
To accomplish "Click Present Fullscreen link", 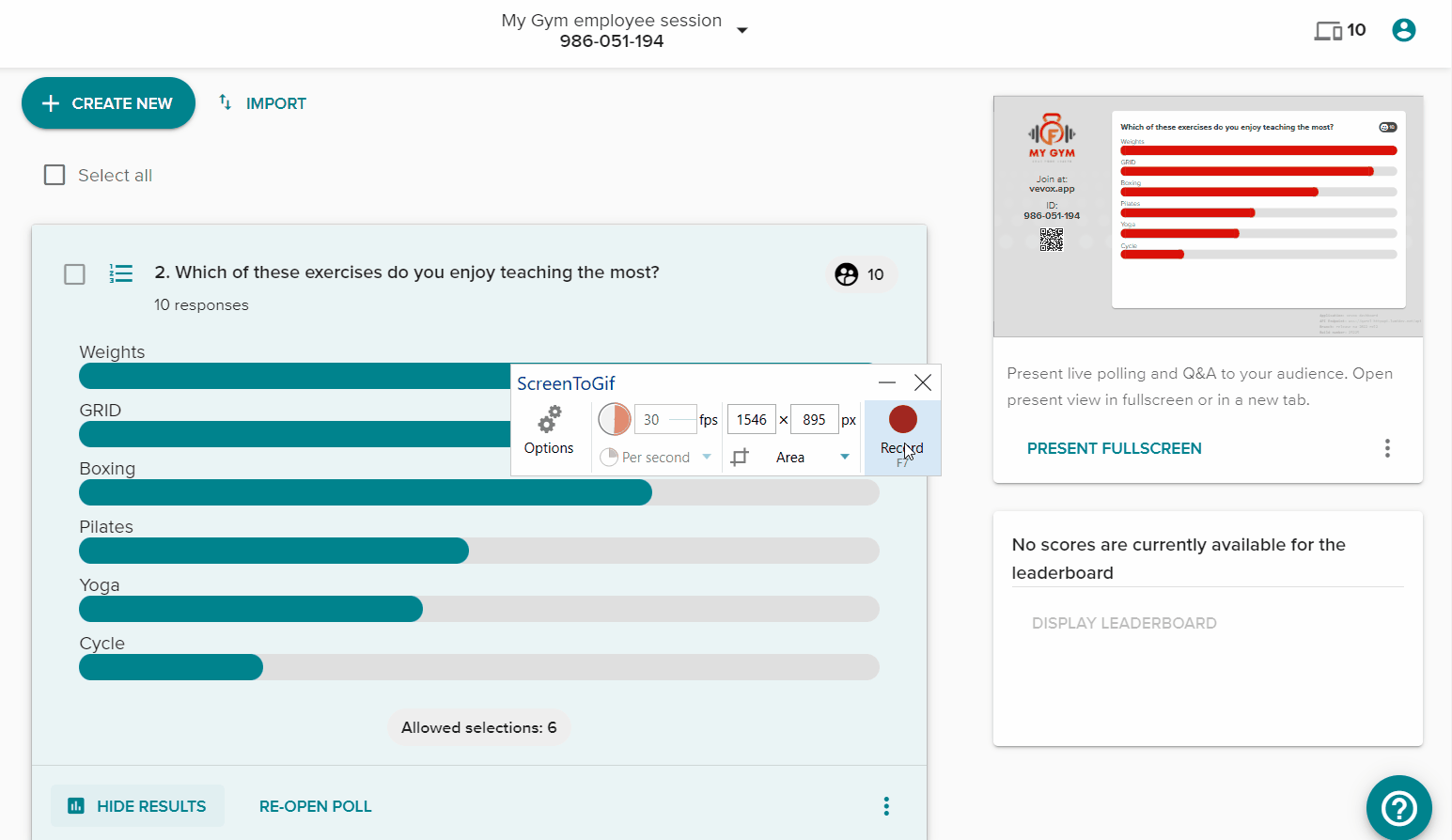I will 1114,448.
